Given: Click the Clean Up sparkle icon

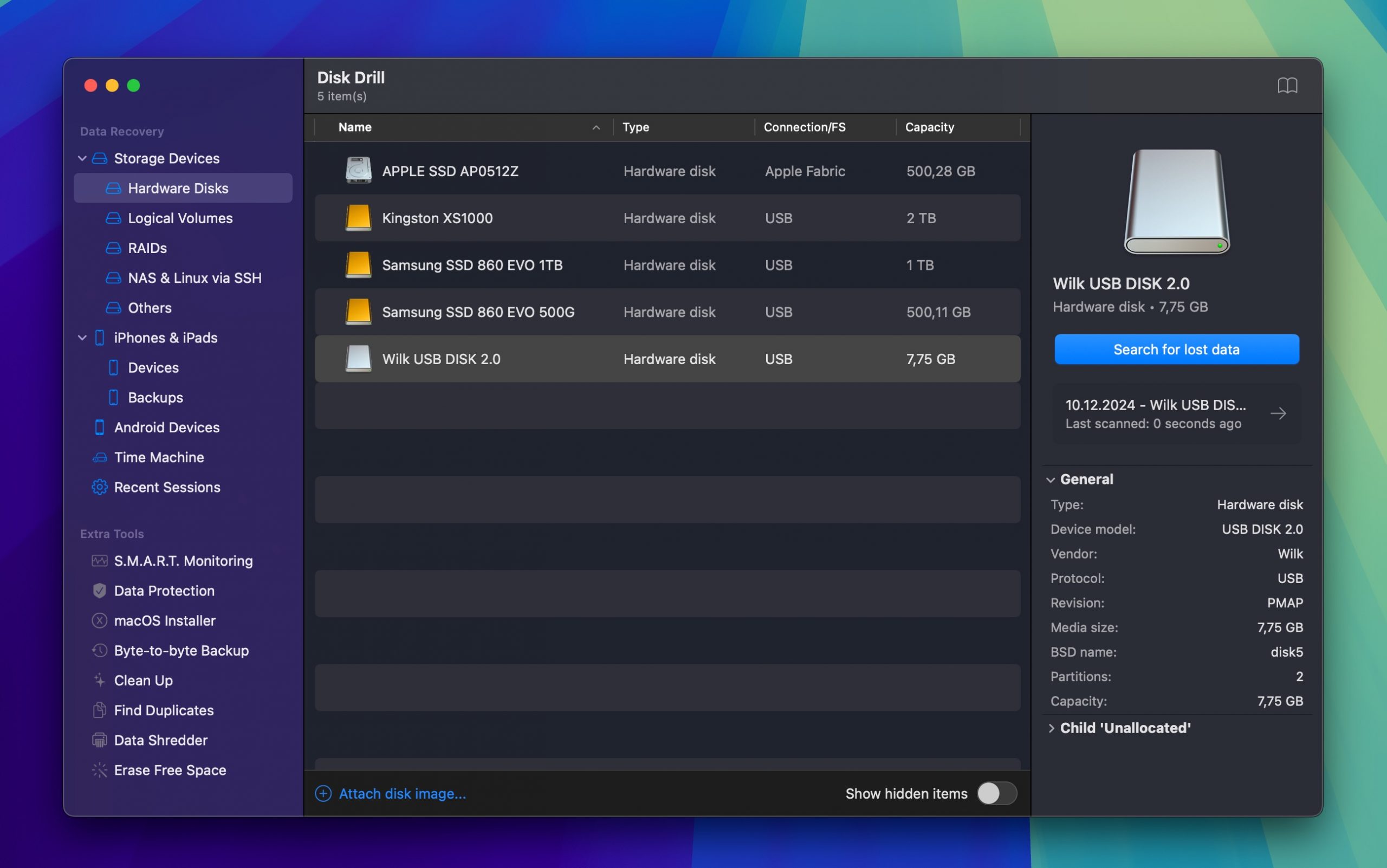Looking at the screenshot, I should [99, 681].
